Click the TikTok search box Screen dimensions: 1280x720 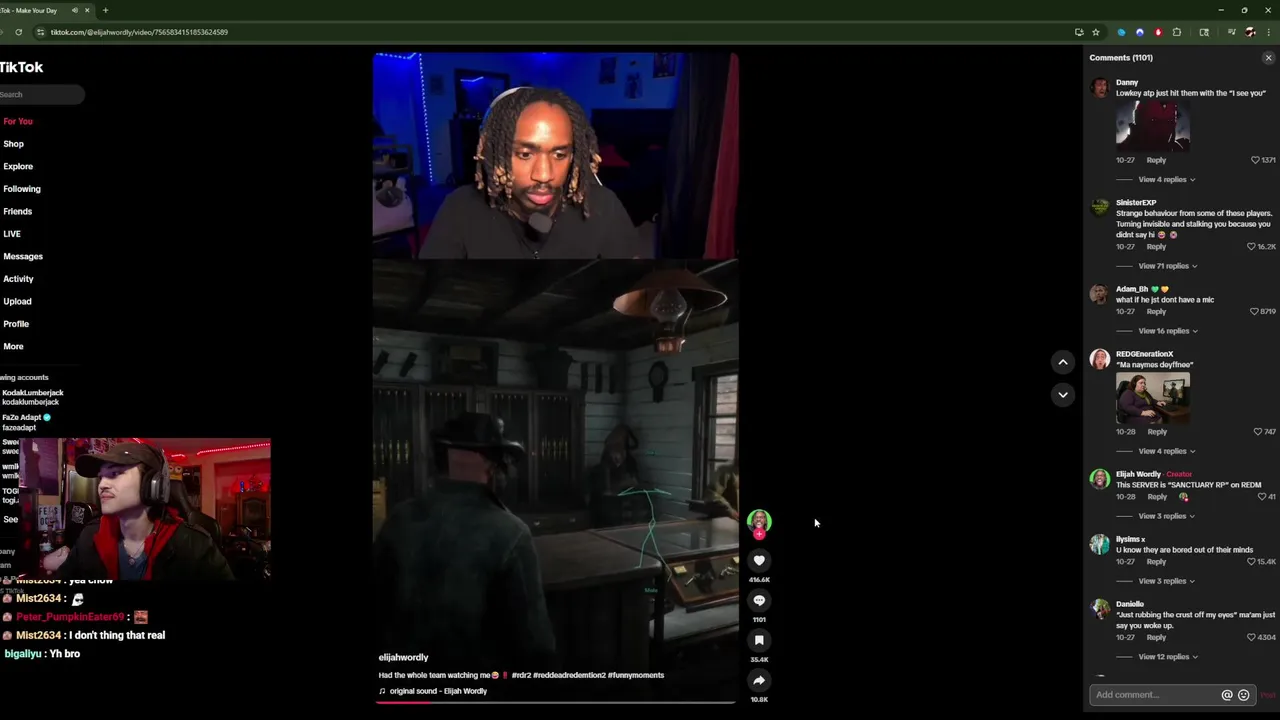(42, 95)
